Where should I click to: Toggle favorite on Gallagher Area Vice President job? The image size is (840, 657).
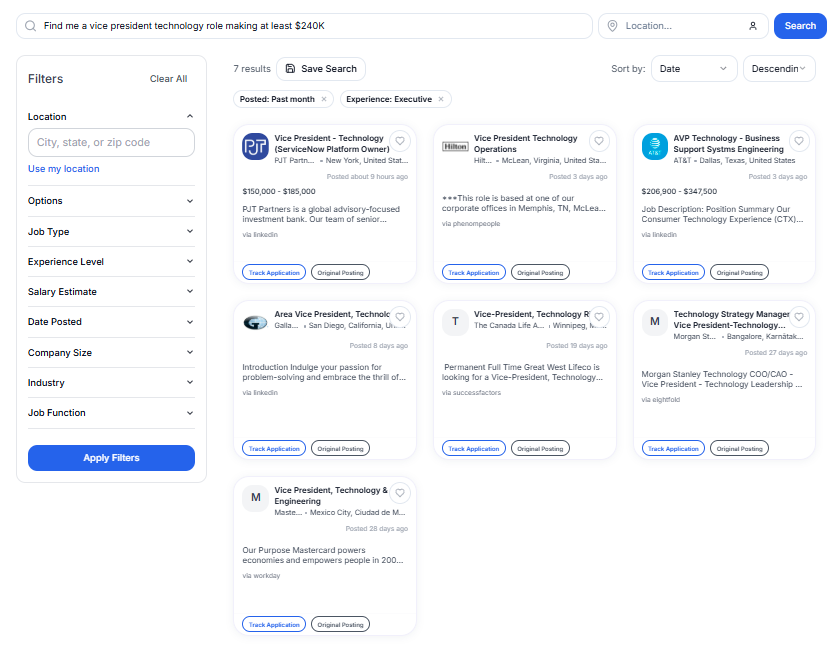coord(399,317)
